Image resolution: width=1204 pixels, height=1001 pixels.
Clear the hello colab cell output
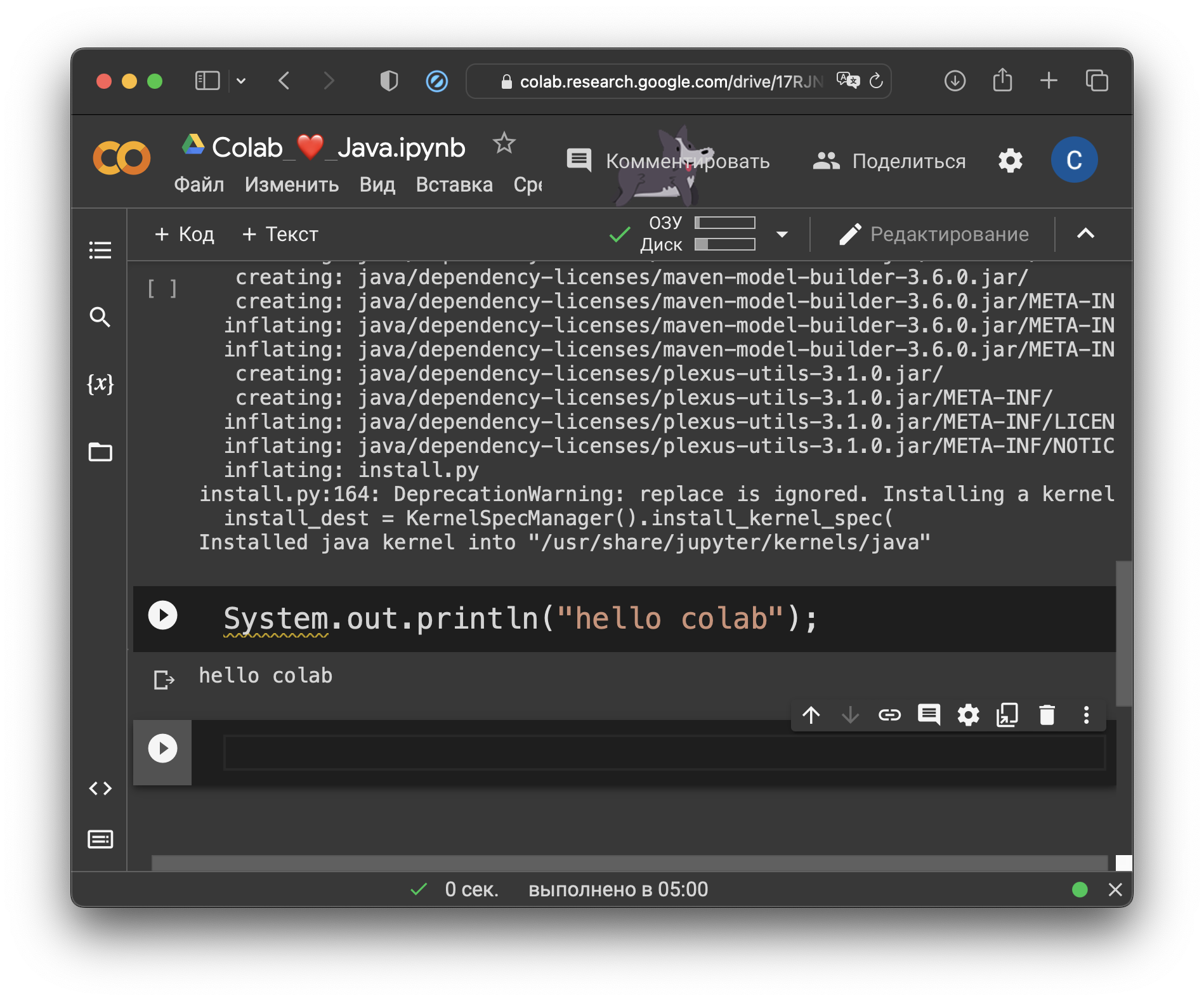point(164,680)
